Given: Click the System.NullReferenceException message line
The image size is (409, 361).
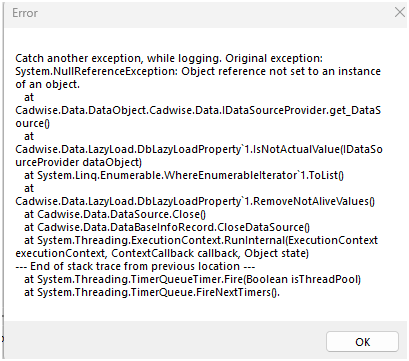Looking at the screenshot, I should pyautogui.click(x=198, y=71).
